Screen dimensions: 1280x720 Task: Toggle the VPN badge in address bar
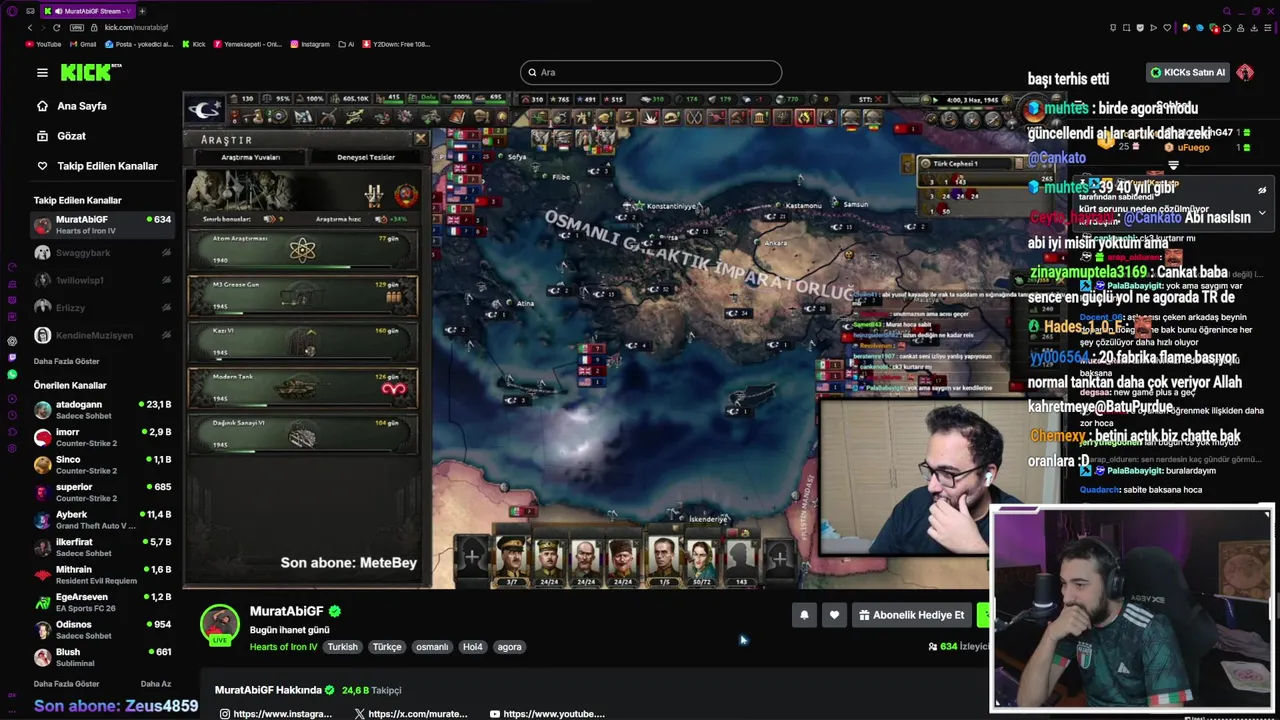pyautogui.click(x=77, y=28)
